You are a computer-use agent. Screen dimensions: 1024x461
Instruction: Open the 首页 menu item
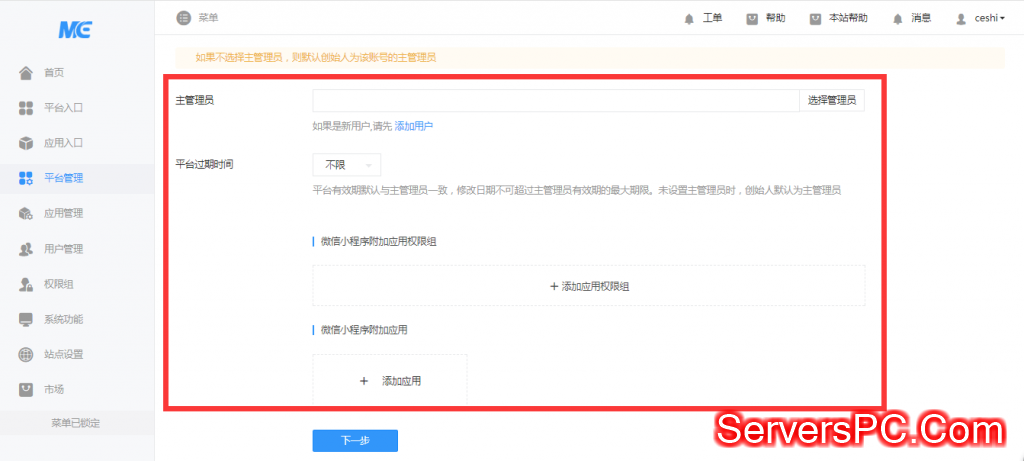tap(77, 72)
